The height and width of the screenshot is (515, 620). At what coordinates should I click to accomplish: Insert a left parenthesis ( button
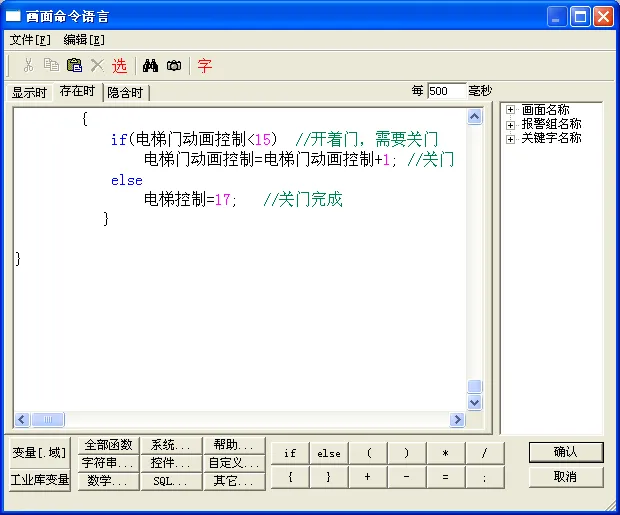[368, 453]
